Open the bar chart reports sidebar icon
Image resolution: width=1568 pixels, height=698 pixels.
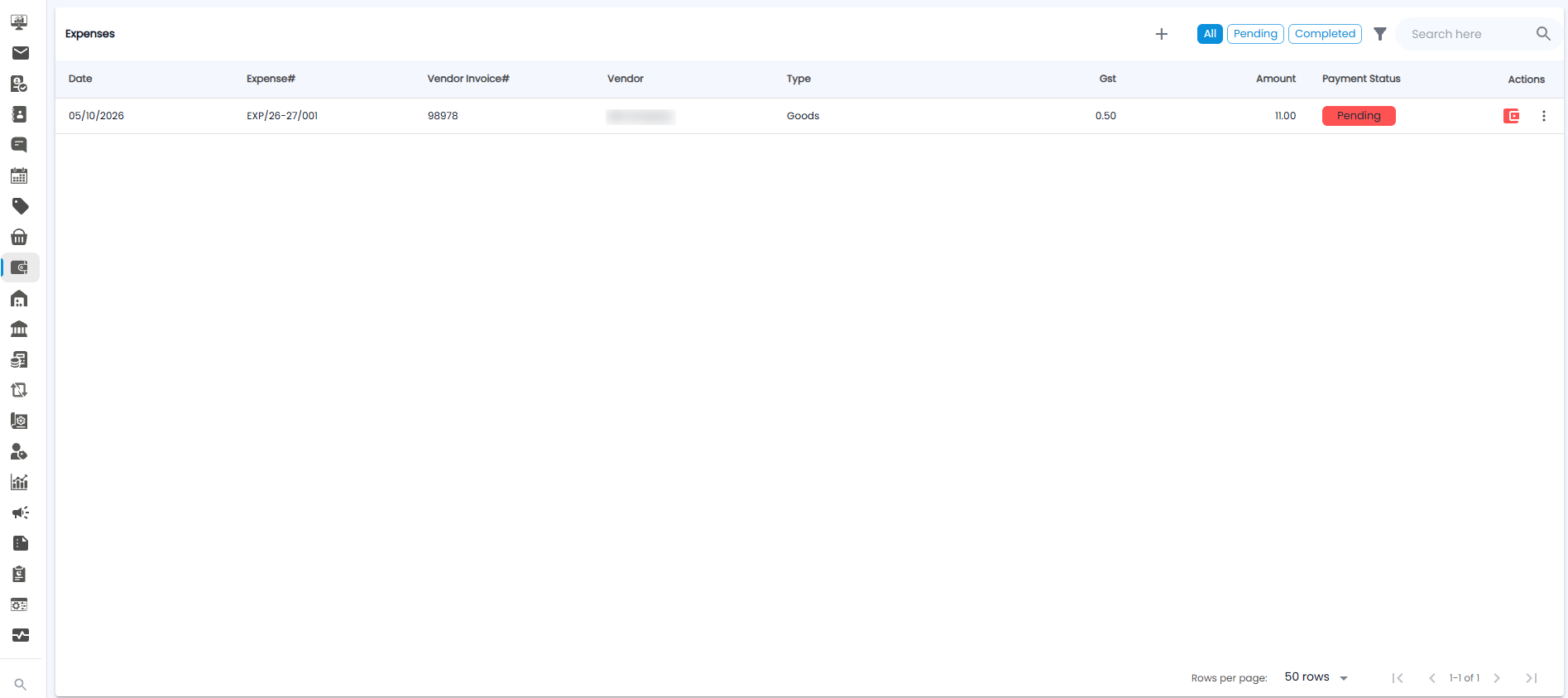point(19,482)
